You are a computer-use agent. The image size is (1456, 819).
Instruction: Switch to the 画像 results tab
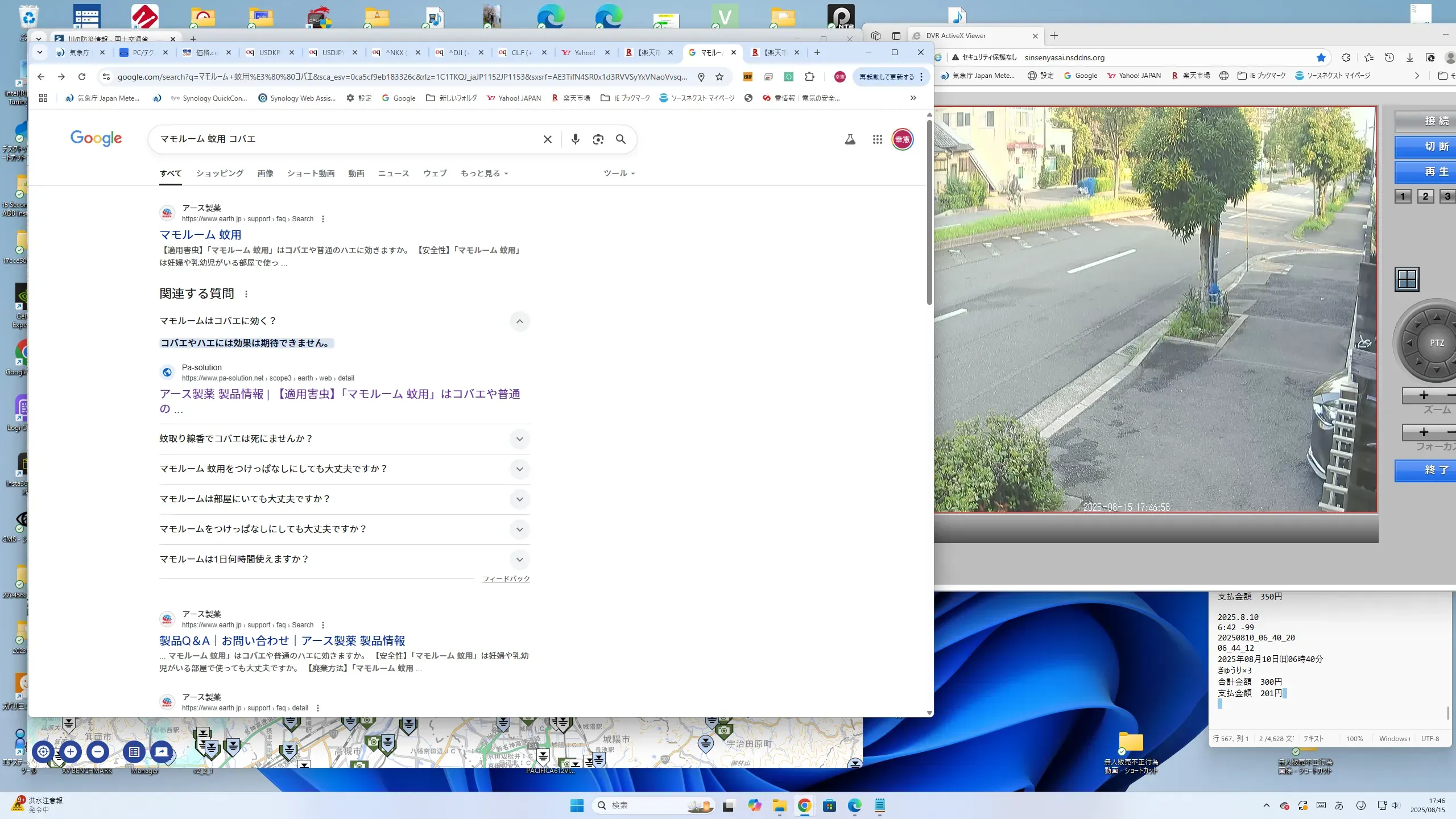coord(265,173)
